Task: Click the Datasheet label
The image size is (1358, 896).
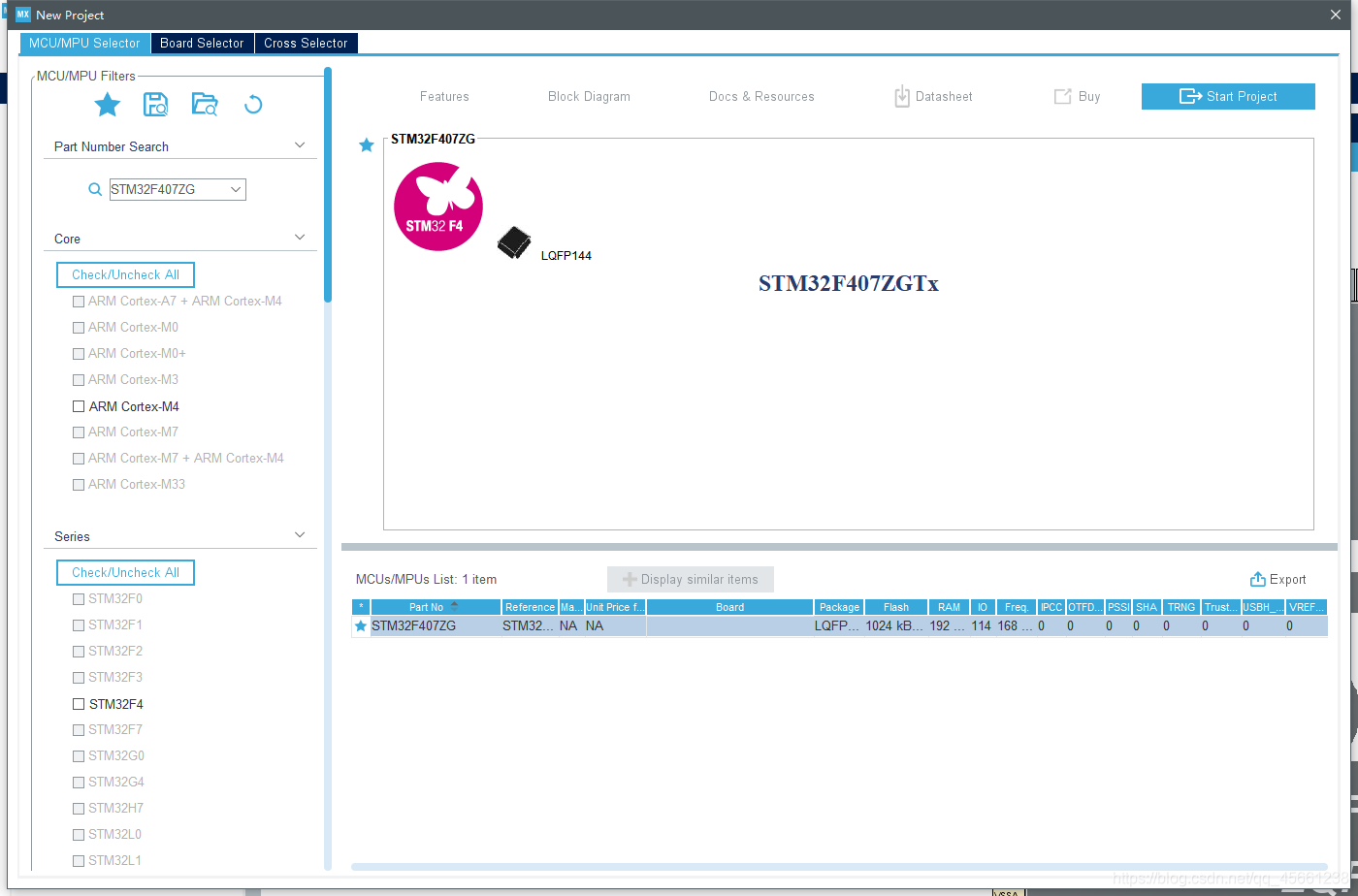Action: [944, 96]
